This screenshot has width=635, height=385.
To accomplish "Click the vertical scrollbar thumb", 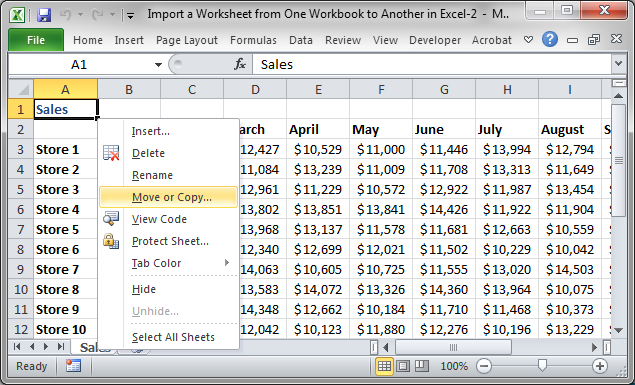I will point(618,160).
